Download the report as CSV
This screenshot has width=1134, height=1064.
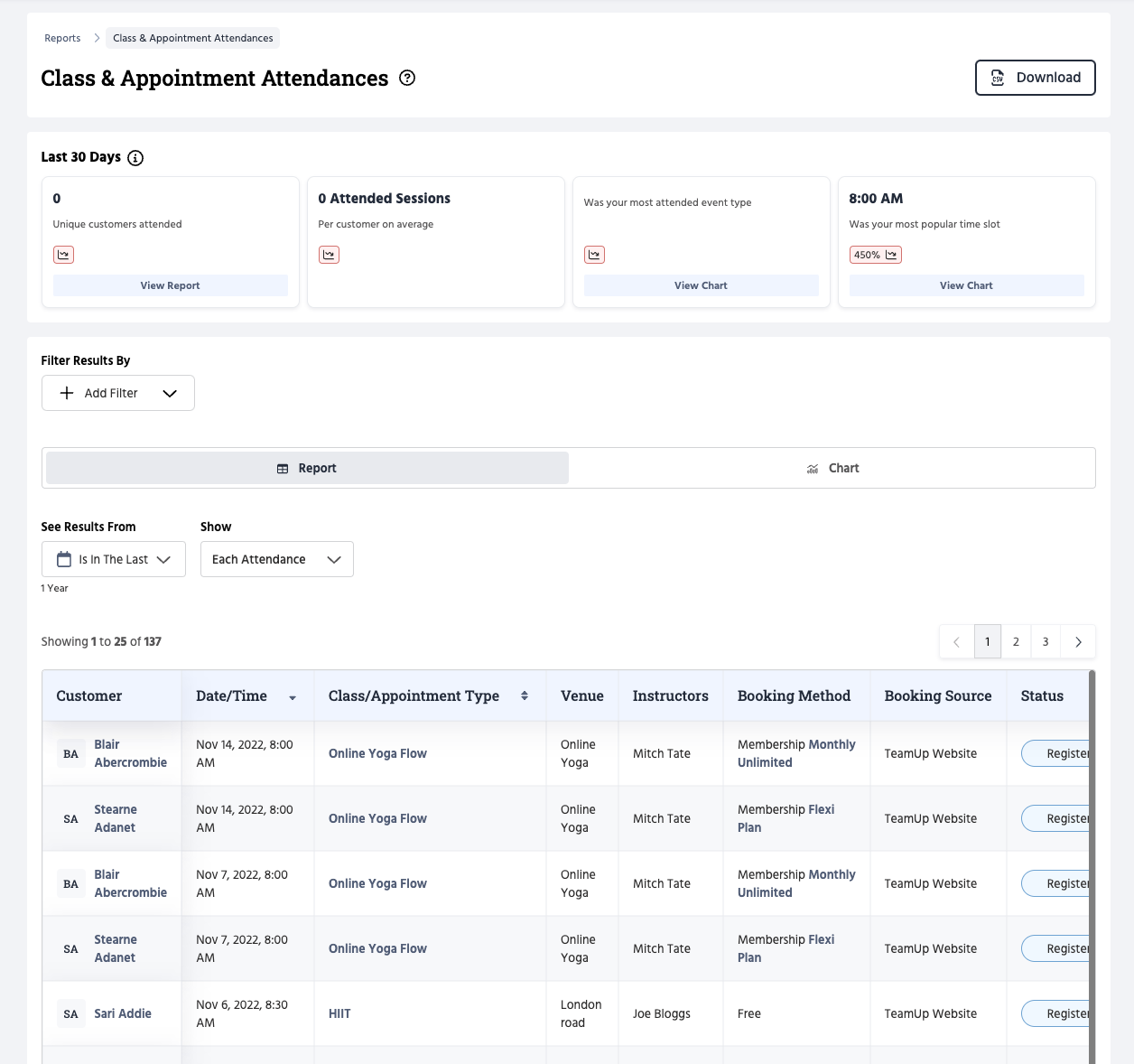(x=1035, y=78)
